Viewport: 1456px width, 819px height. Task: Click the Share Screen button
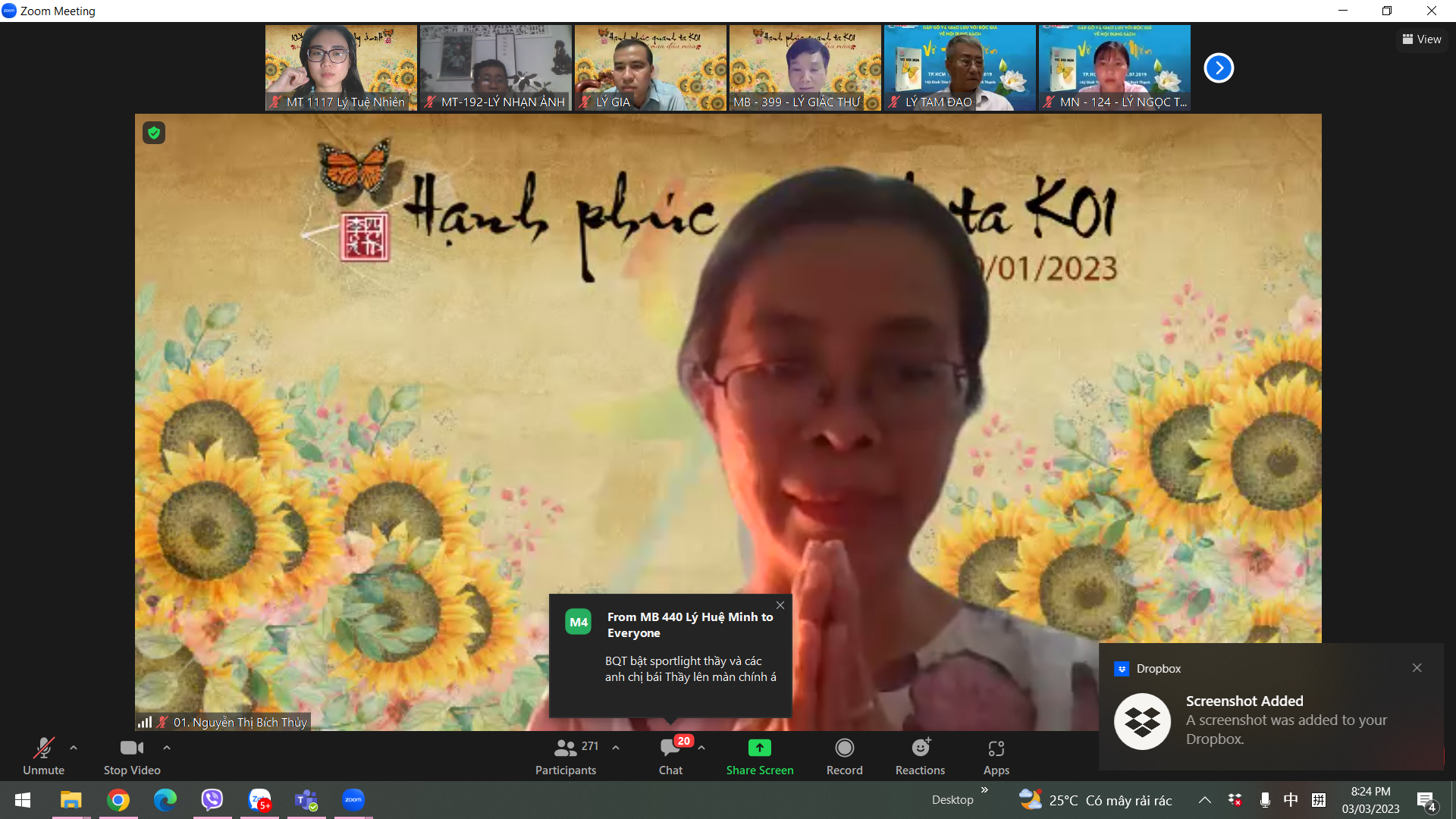(759, 757)
